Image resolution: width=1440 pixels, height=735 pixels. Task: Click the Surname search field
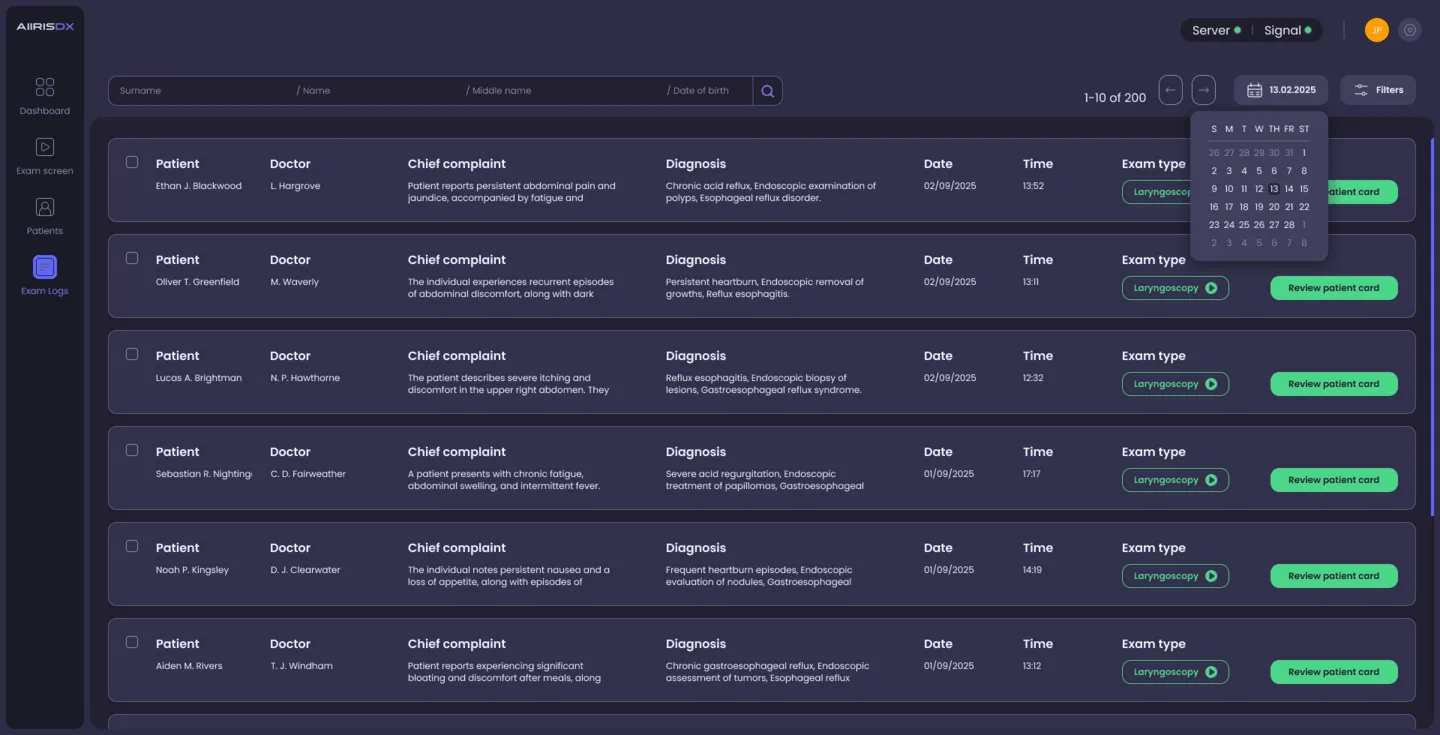click(x=202, y=91)
